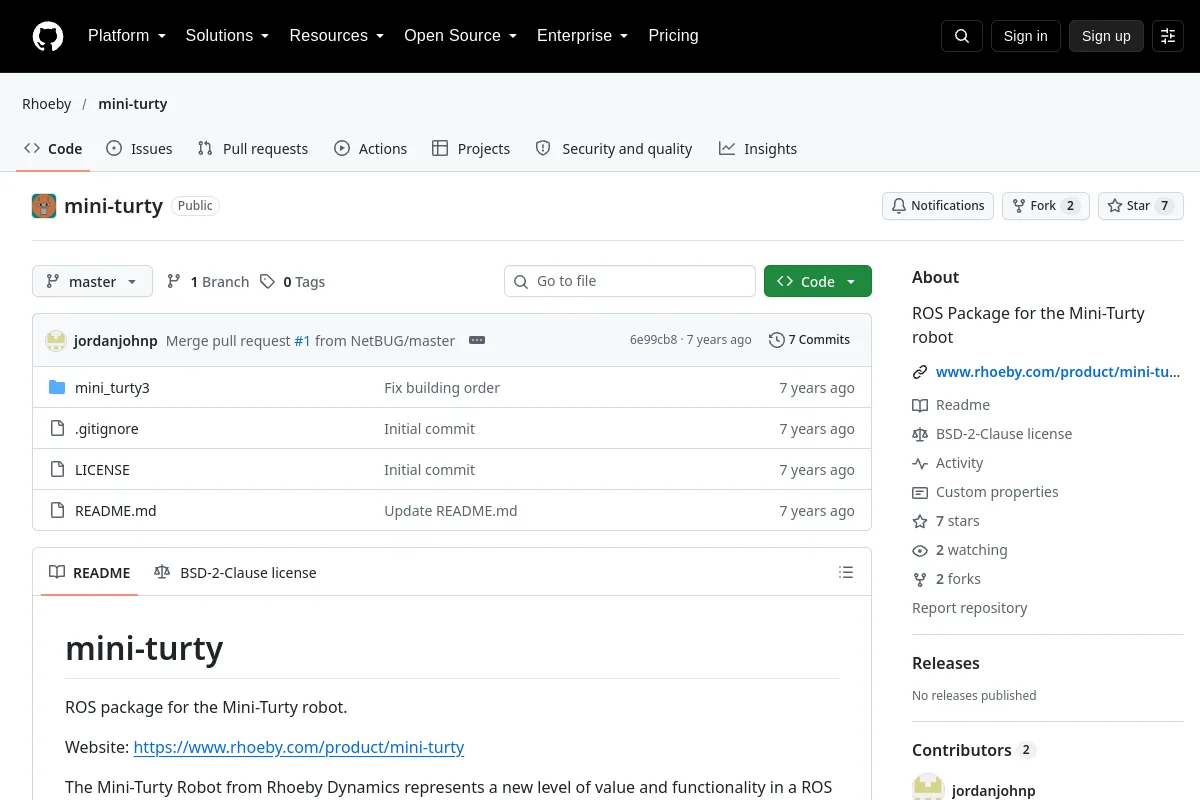Click the scale icon by BSD-2-Clause license
Screen dimensions: 1200x800
click(x=920, y=434)
